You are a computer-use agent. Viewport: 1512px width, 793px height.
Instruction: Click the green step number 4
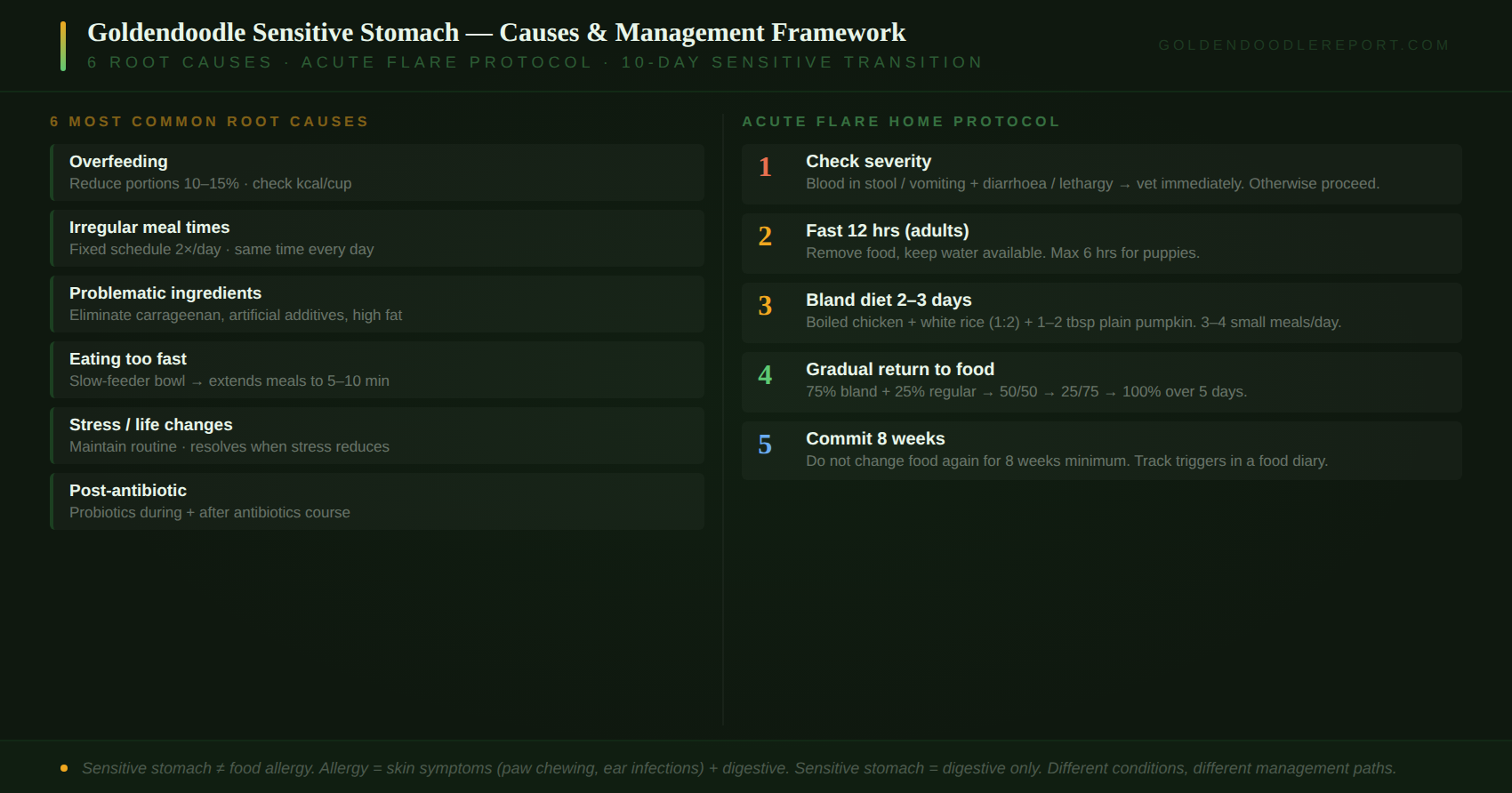point(765,375)
